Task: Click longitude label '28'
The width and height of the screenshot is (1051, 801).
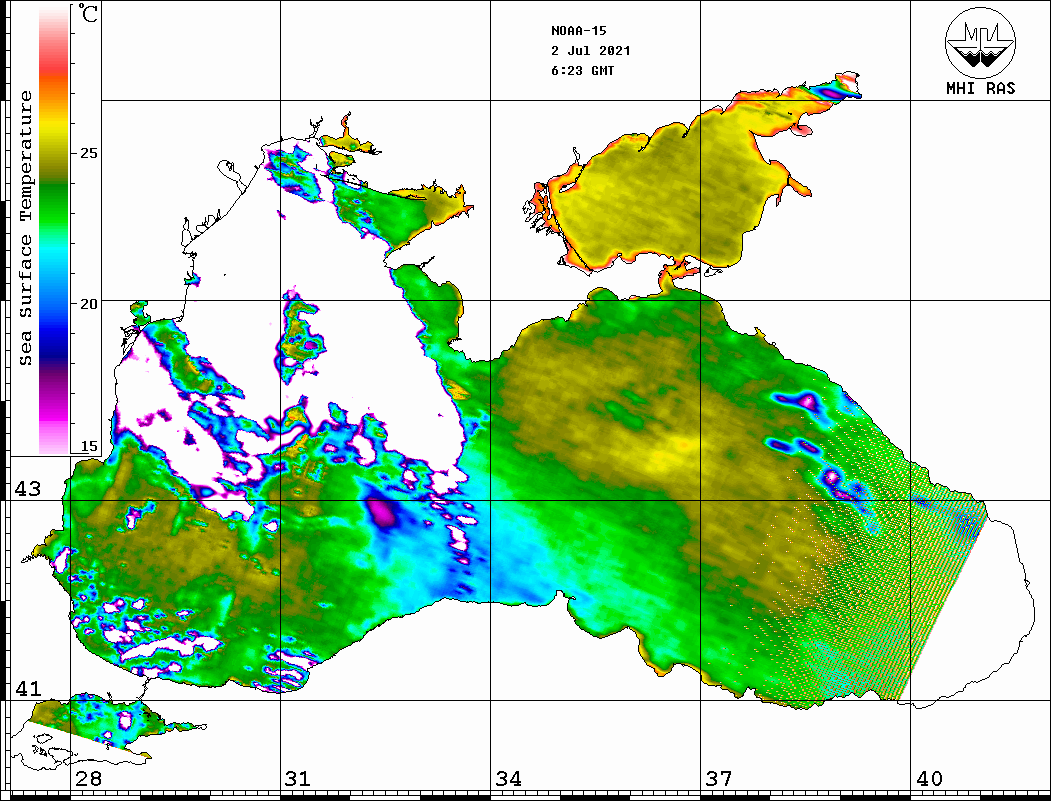Action: (x=88, y=779)
